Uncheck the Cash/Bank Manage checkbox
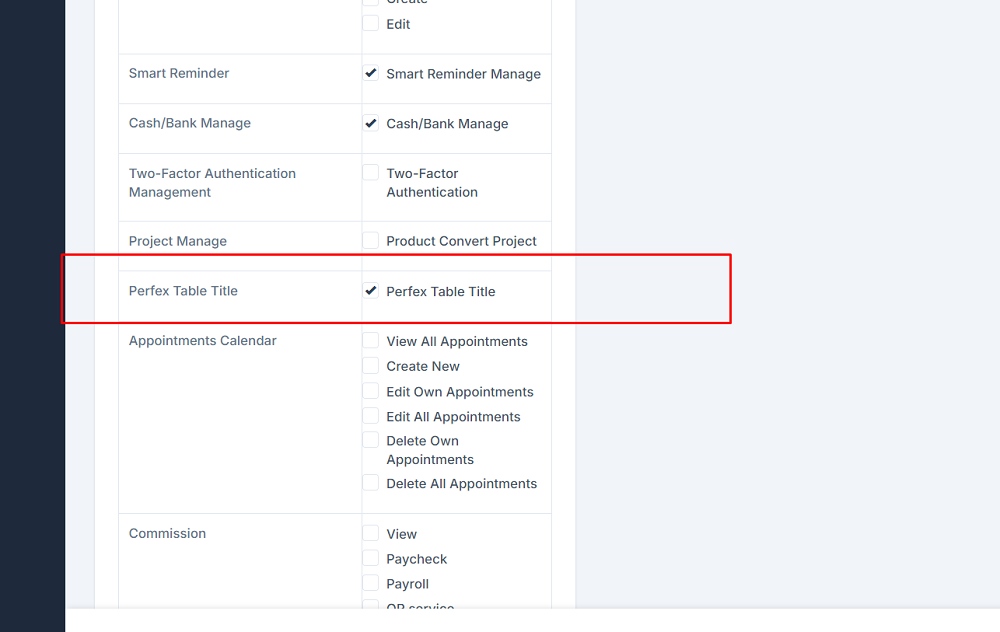1000x632 pixels. 371,123
